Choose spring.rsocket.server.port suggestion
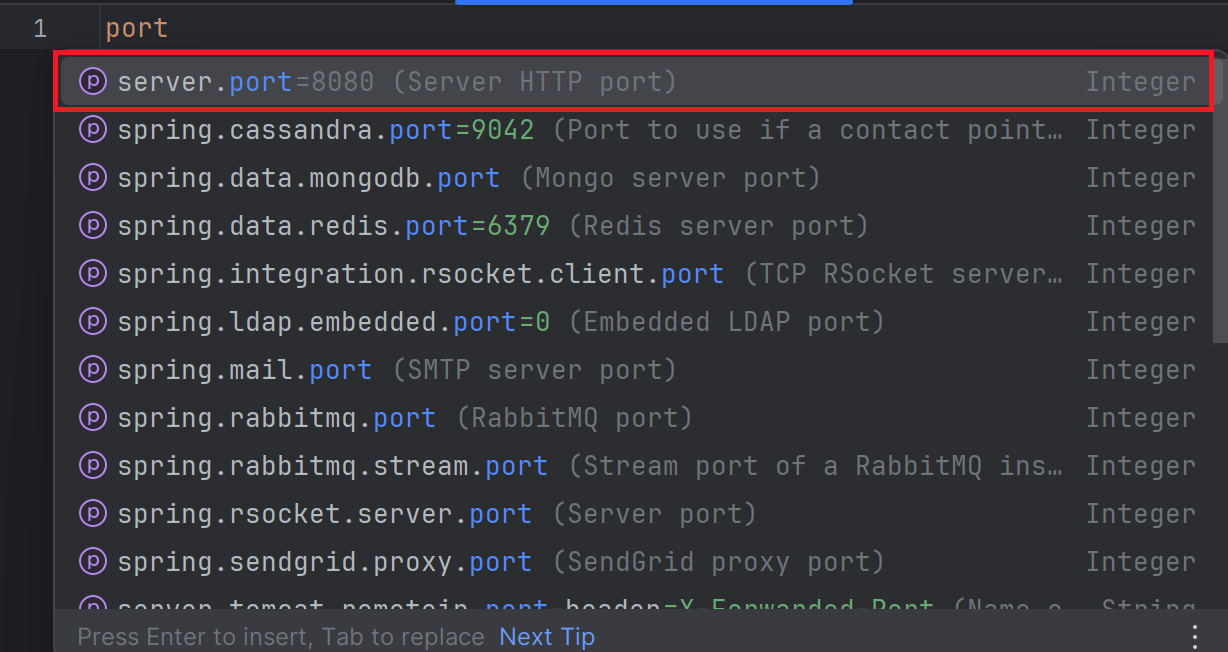 coord(633,514)
